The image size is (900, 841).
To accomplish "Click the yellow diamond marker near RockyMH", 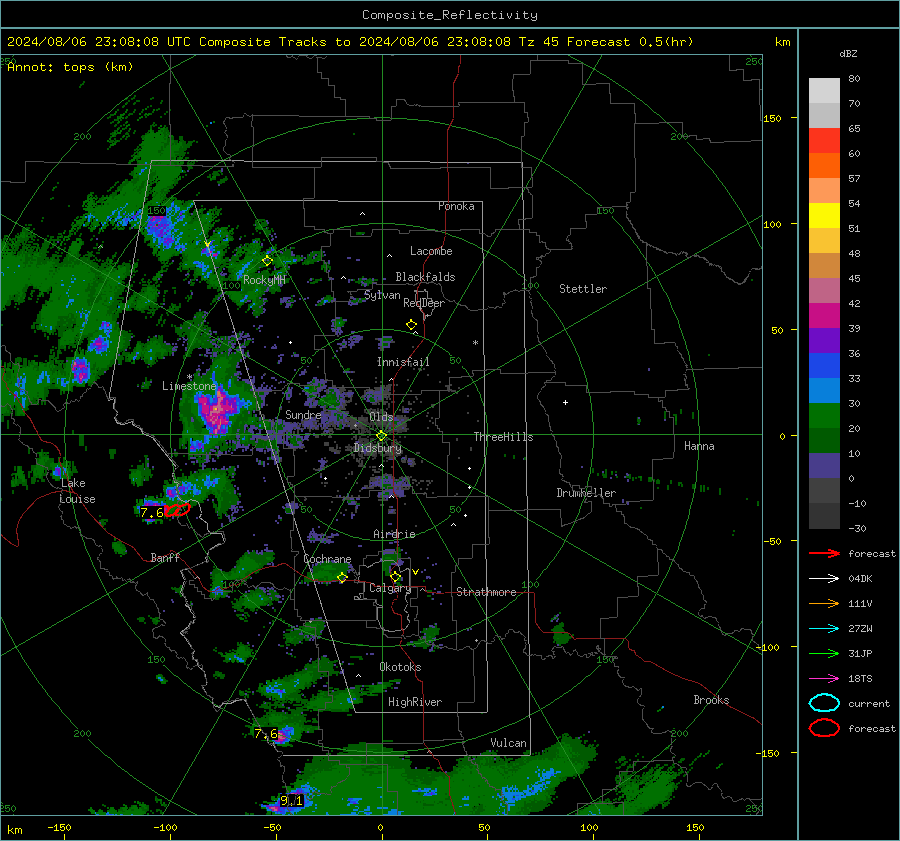I will pyautogui.click(x=267, y=261).
